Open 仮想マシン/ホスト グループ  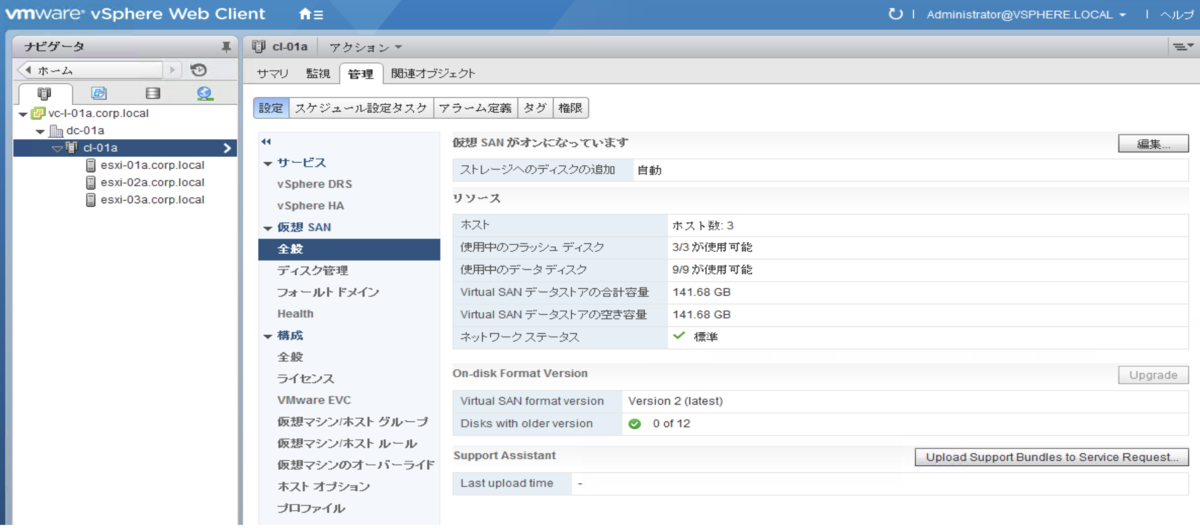[x=353, y=422]
